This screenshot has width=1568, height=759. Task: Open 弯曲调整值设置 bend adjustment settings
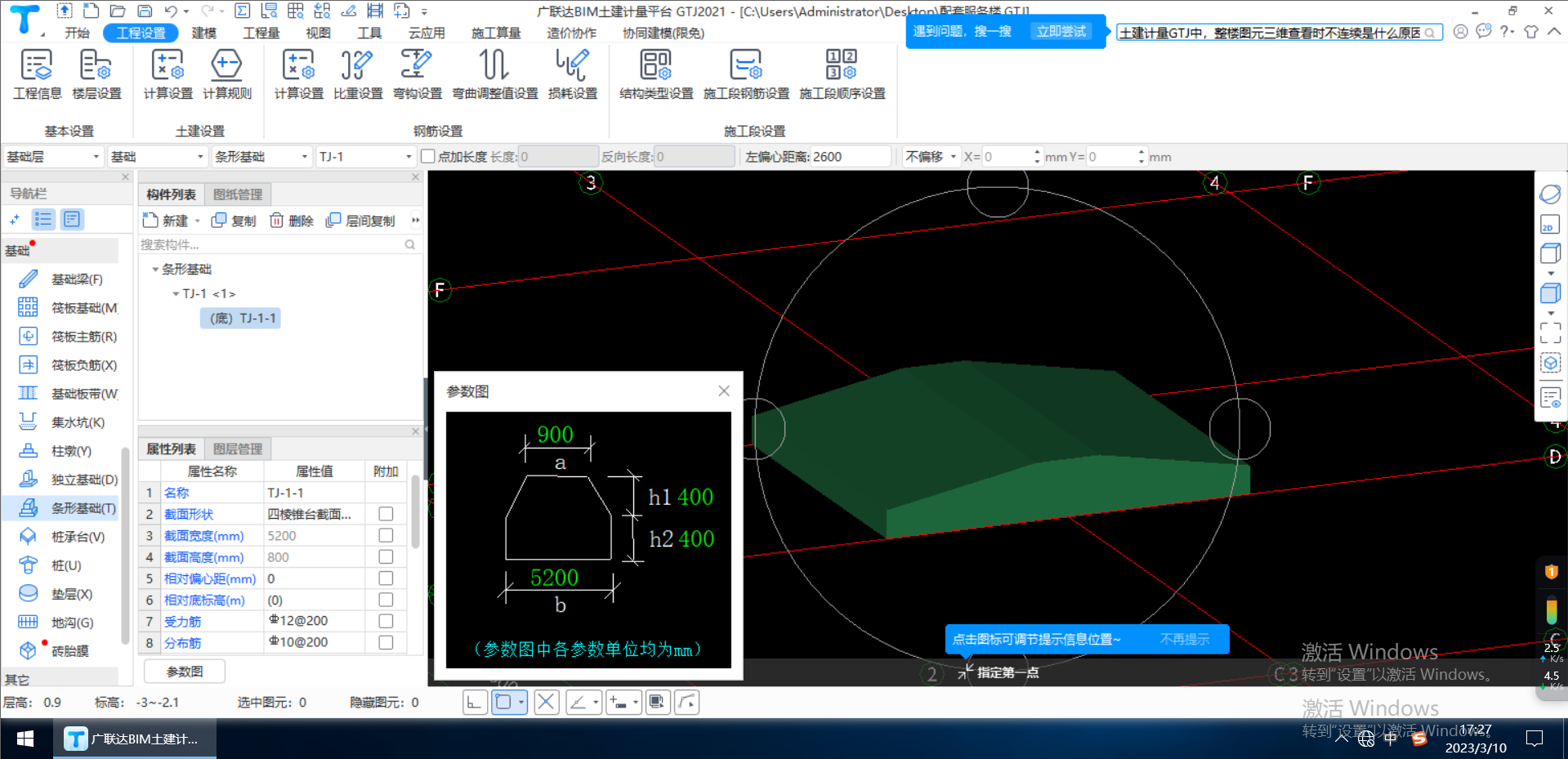[495, 74]
